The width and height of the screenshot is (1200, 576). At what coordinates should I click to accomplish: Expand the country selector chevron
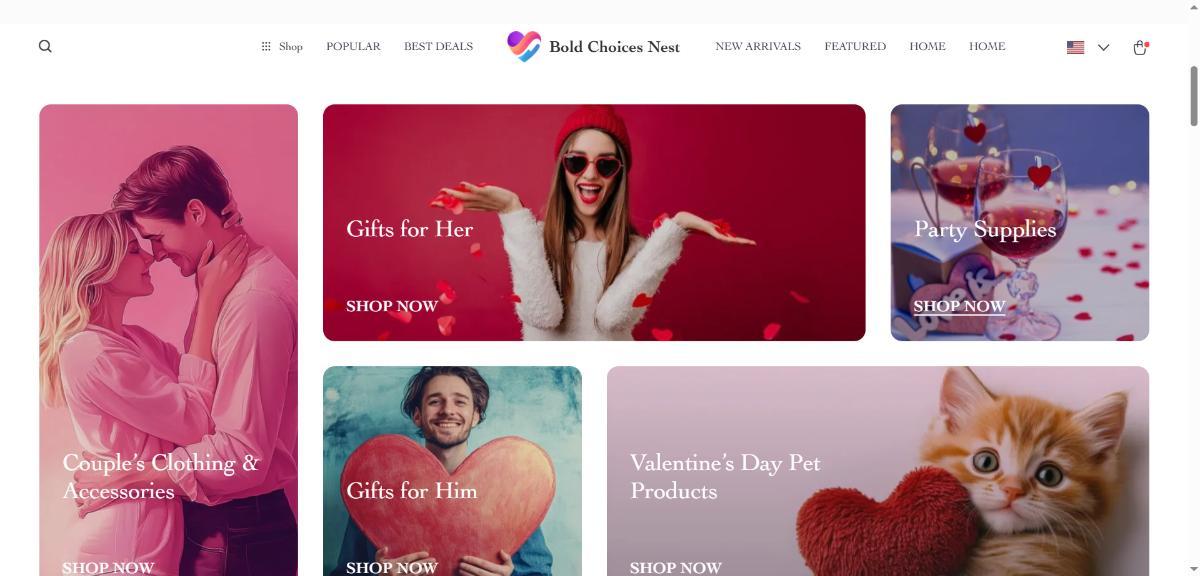coord(1103,47)
